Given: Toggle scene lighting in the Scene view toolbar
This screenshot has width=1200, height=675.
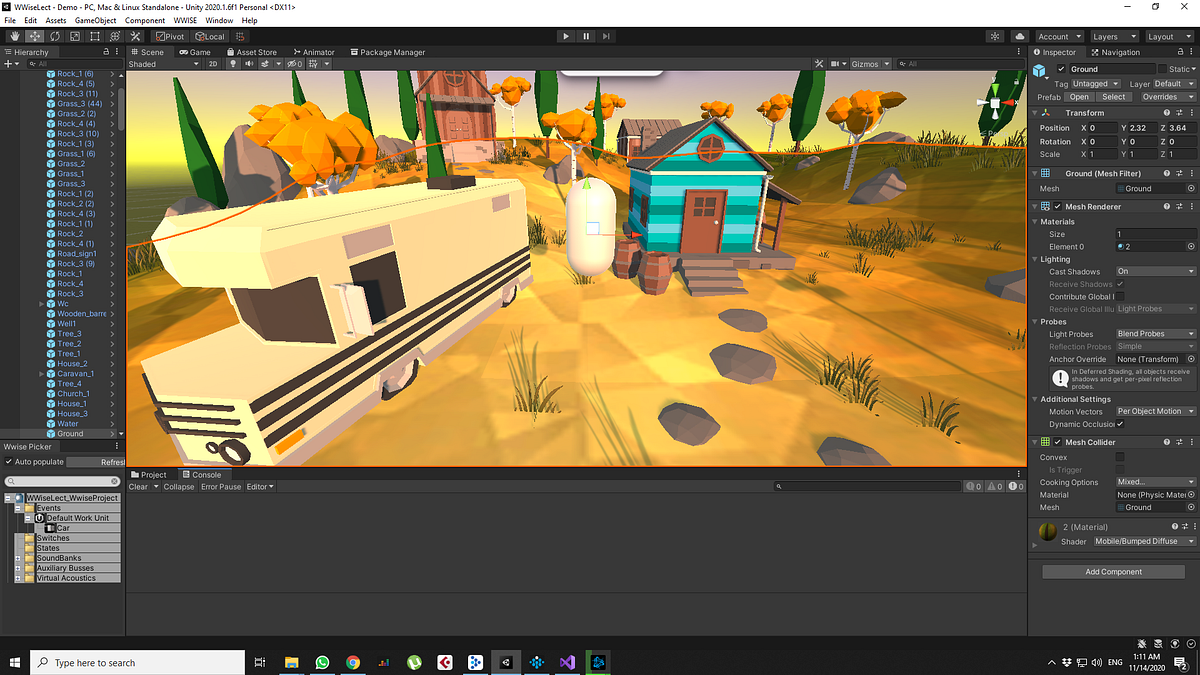Looking at the screenshot, I should click(232, 63).
